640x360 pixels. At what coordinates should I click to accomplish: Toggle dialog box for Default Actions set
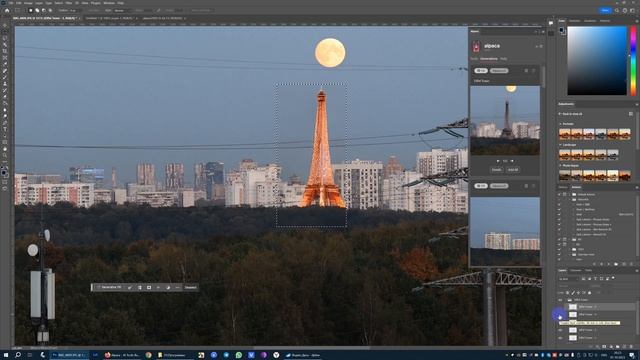tap(565, 195)
